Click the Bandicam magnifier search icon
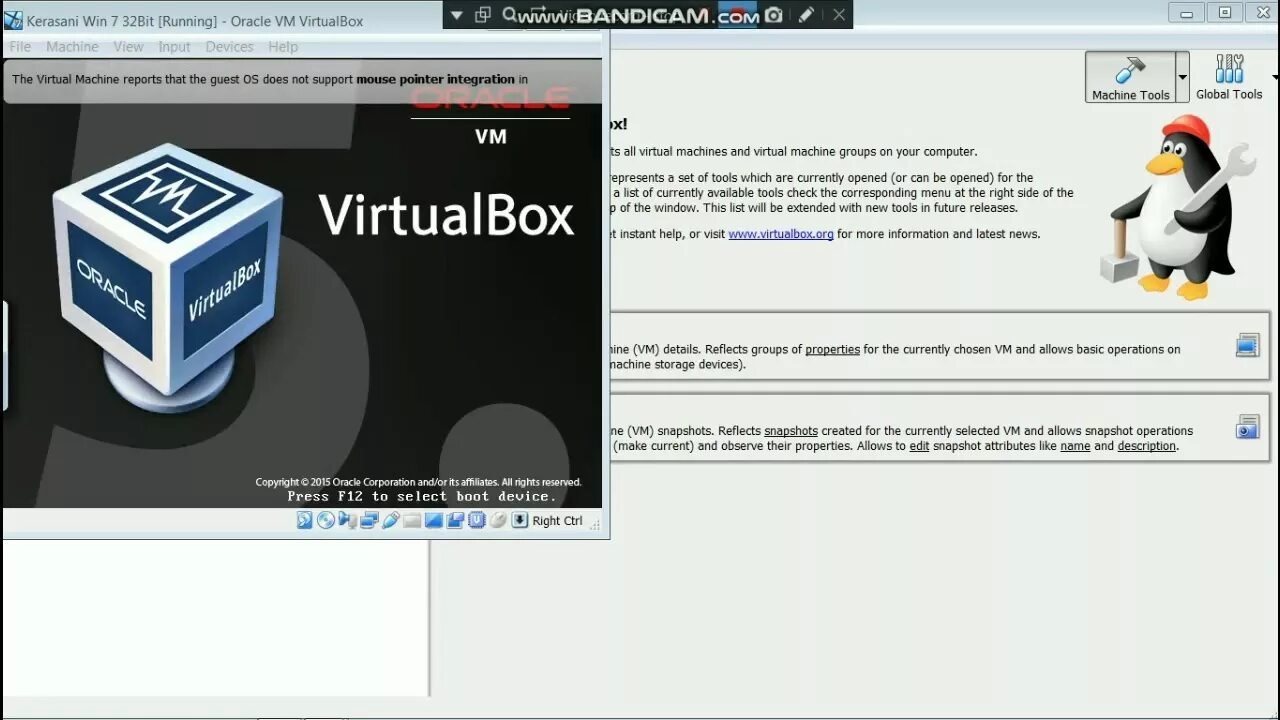The height and width of the screenshot is (720, 1280). pos(509,15)
